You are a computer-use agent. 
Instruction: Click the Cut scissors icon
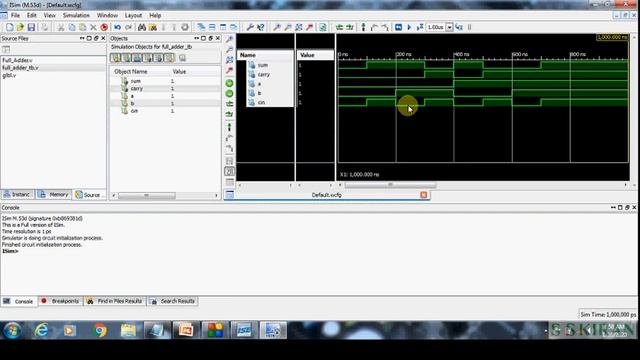[x=61, y=27]
